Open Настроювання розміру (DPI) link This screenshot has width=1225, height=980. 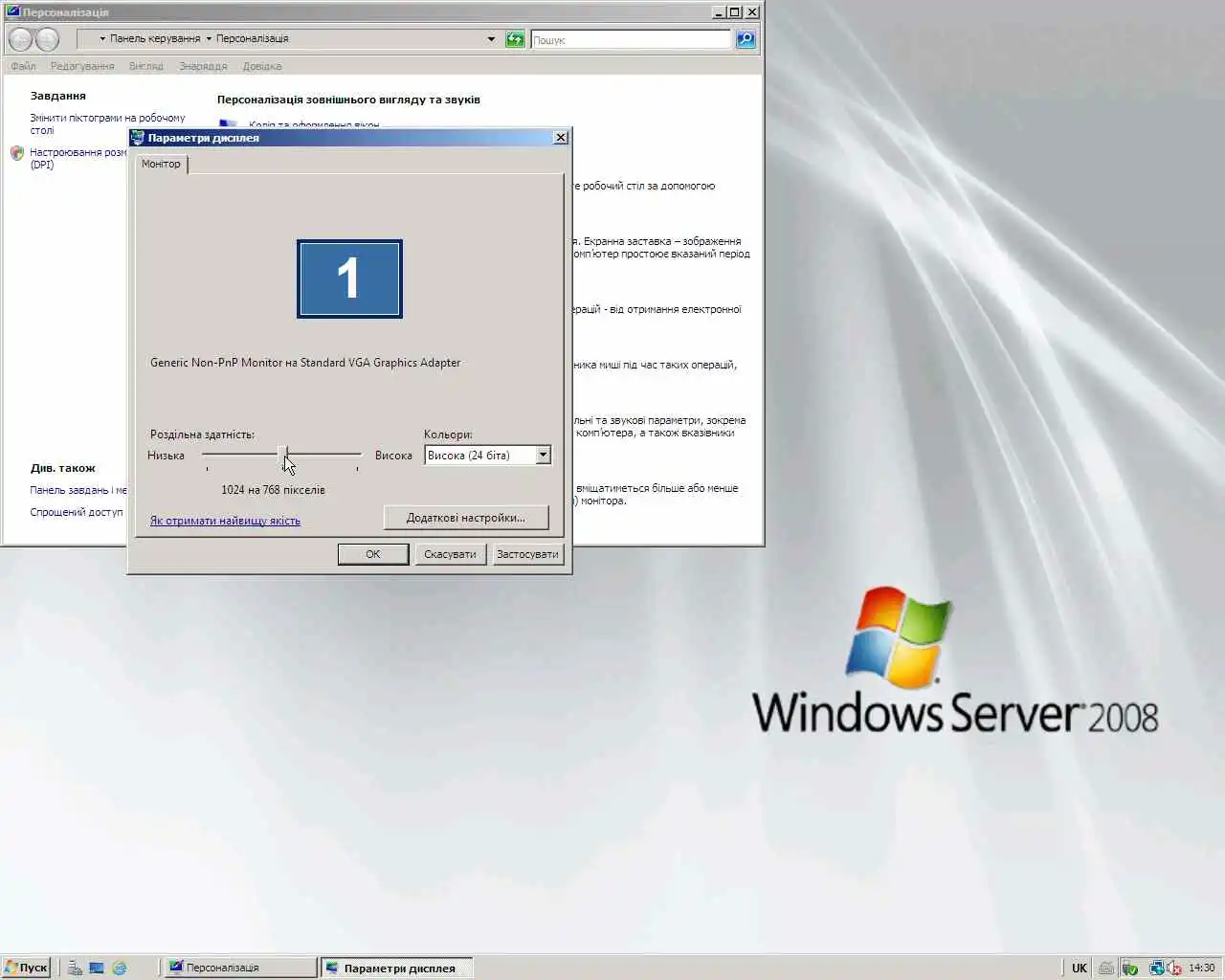pos(78,159)
